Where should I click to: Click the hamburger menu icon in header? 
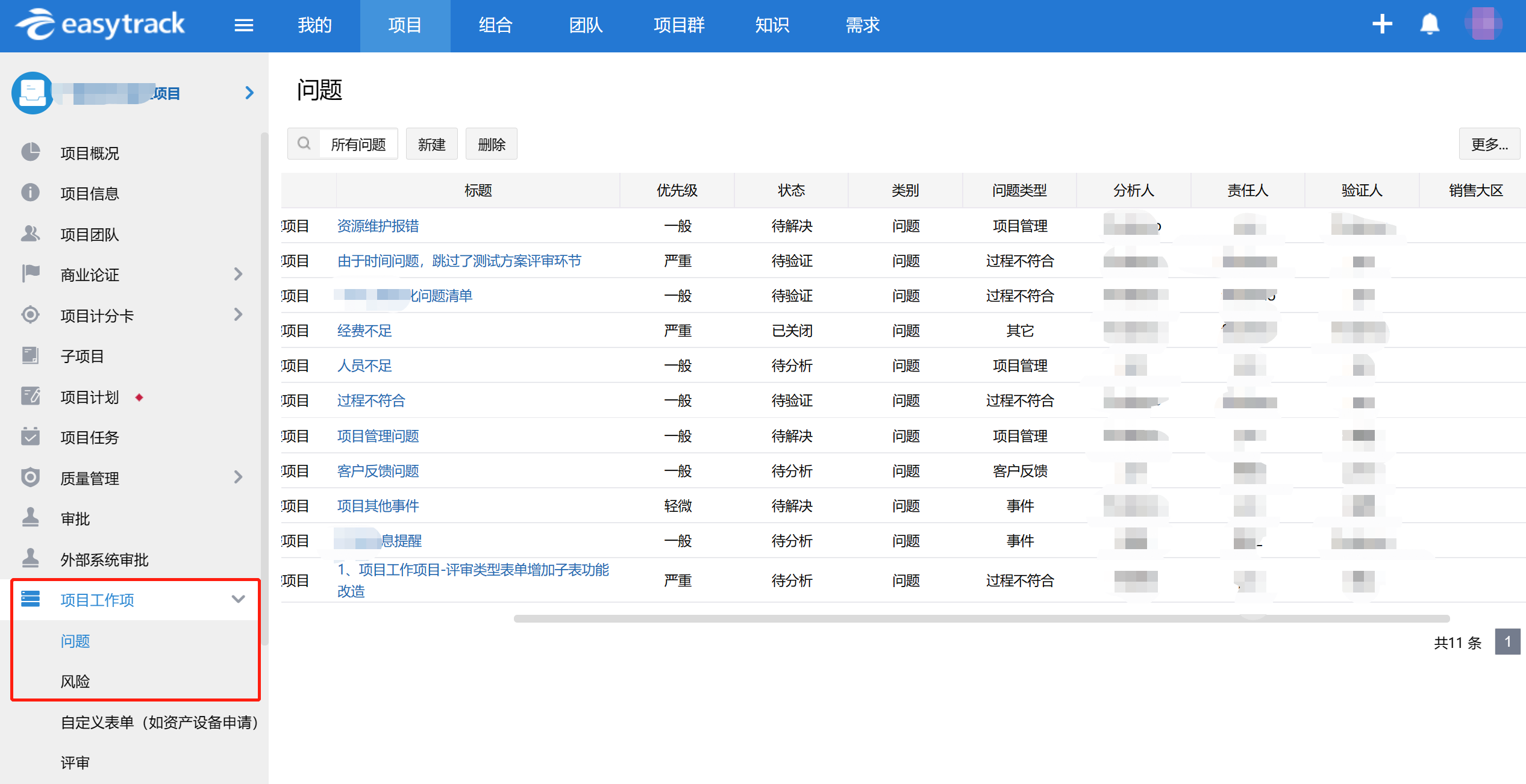(243, 25)
